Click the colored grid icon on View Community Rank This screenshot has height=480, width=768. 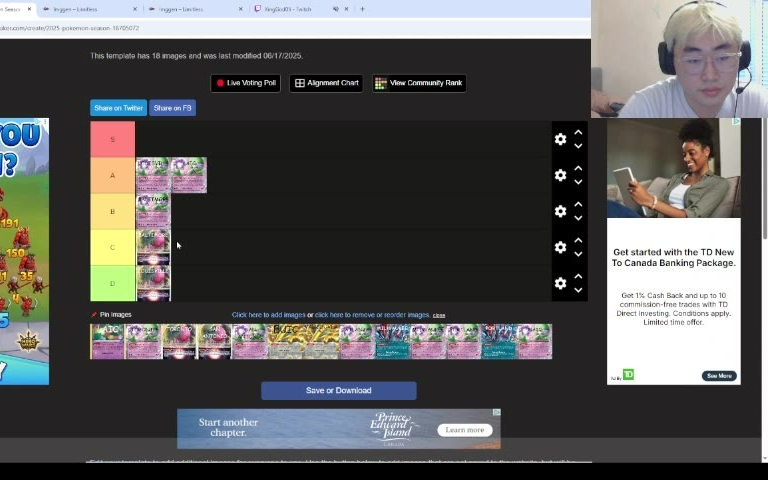pyautogui.click(x=381, y=83)
